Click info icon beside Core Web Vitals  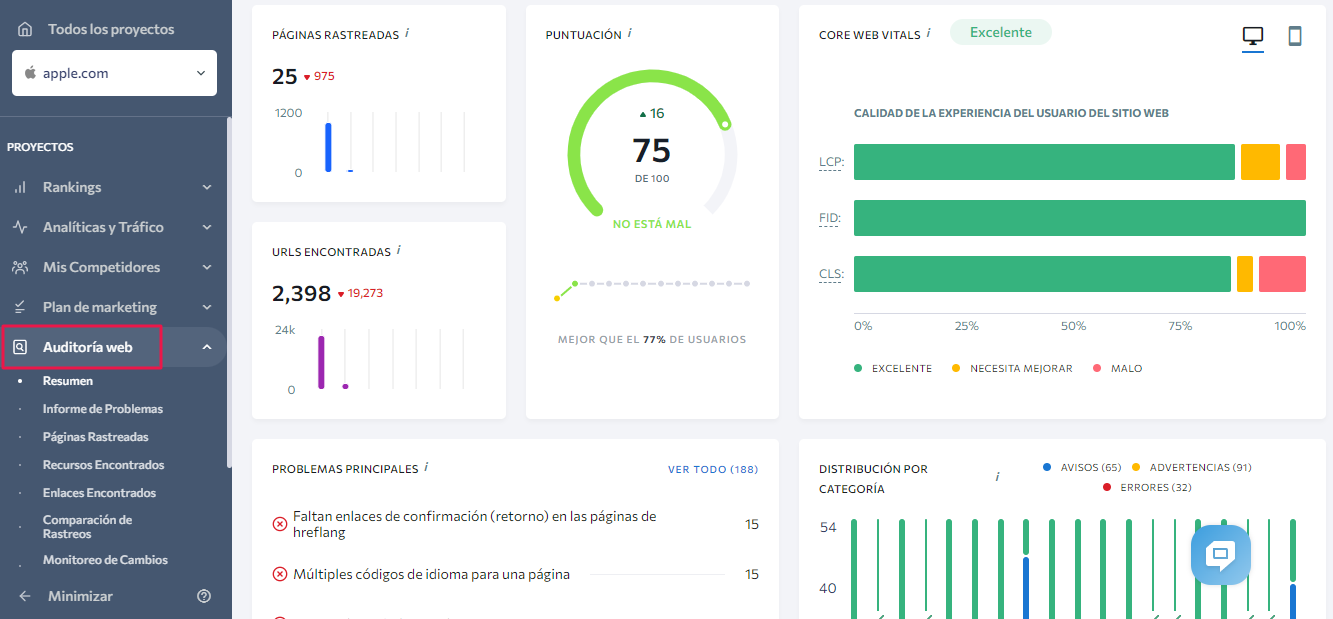click(928, 33)
